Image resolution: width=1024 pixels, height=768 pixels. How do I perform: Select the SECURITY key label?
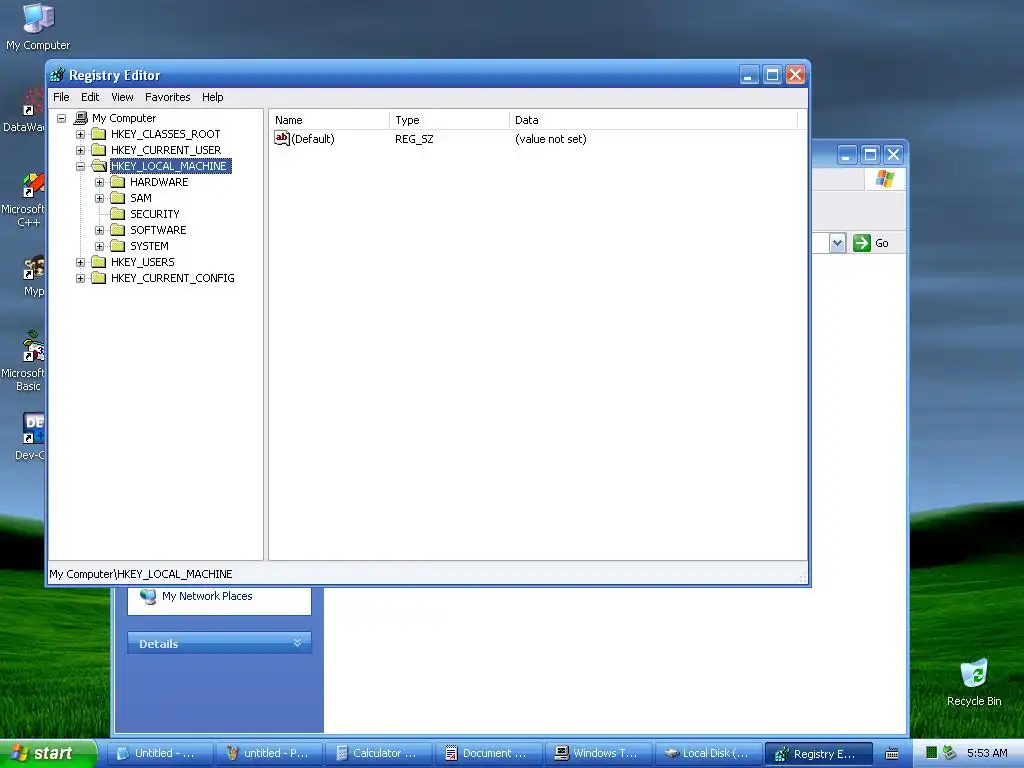(x=154, y=214)
